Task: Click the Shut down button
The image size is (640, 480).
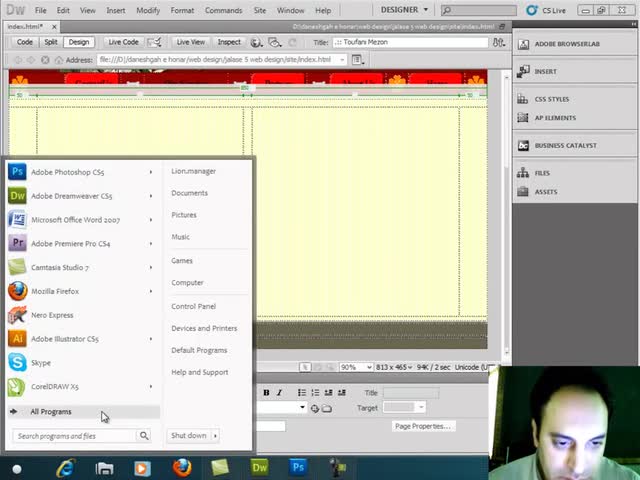Action: [x=189, y=436]
